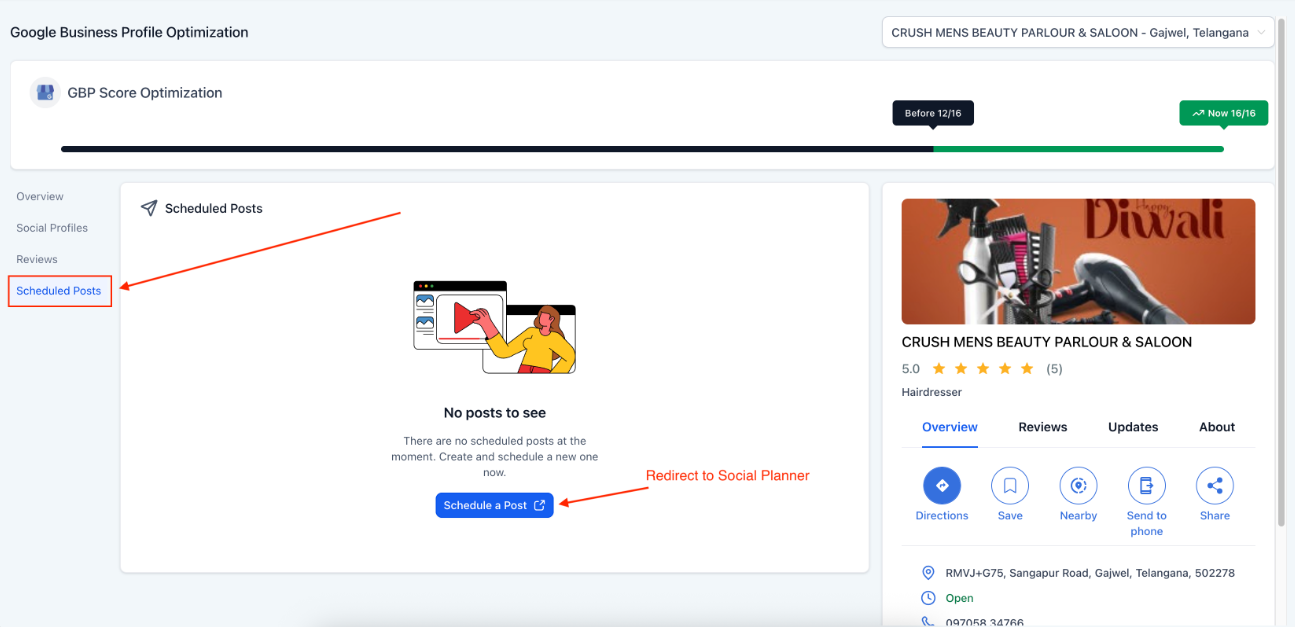Click the green section of score progress bar

tap(1078, 149)
